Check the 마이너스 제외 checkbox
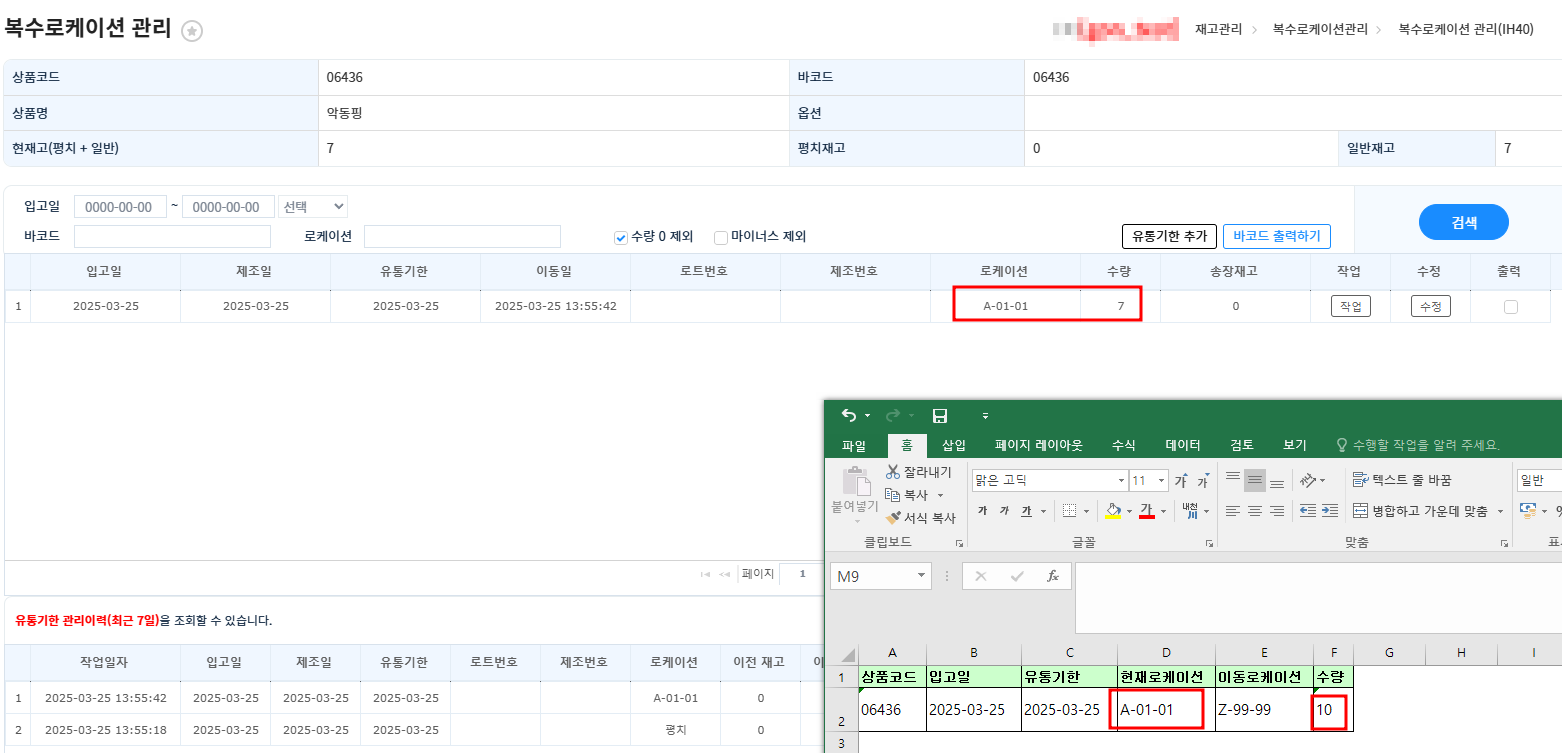 [x=720, y=237]
